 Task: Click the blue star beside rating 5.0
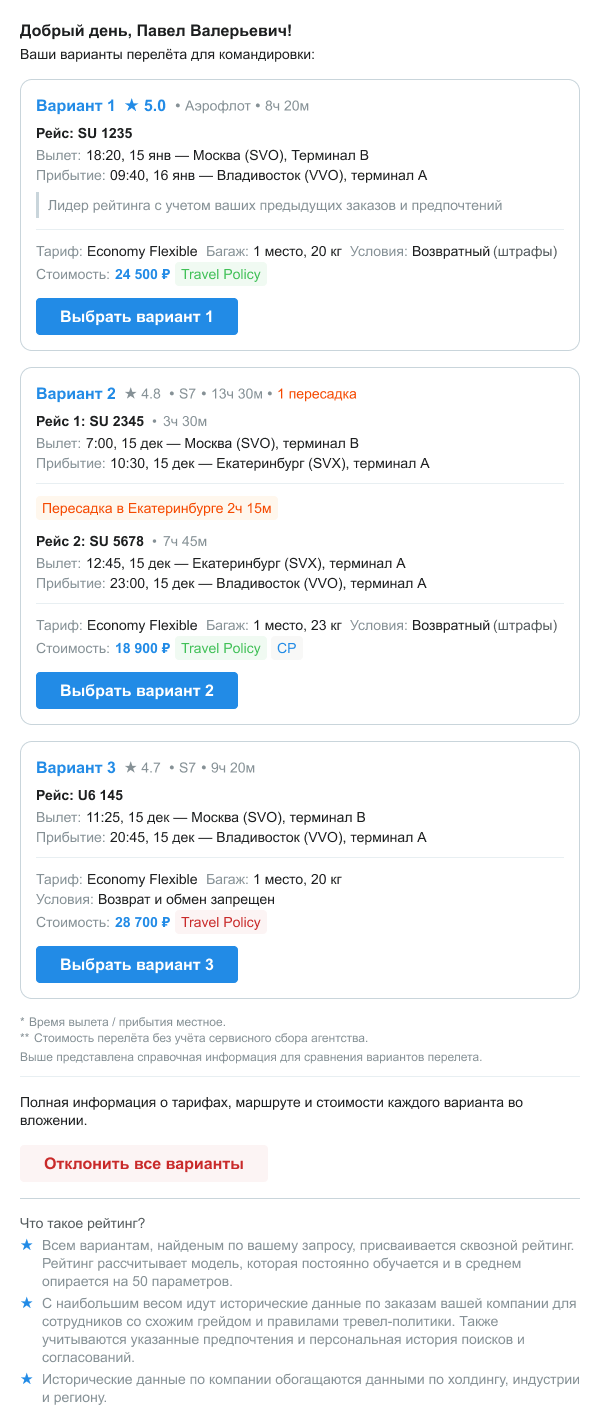pos(131,105)
